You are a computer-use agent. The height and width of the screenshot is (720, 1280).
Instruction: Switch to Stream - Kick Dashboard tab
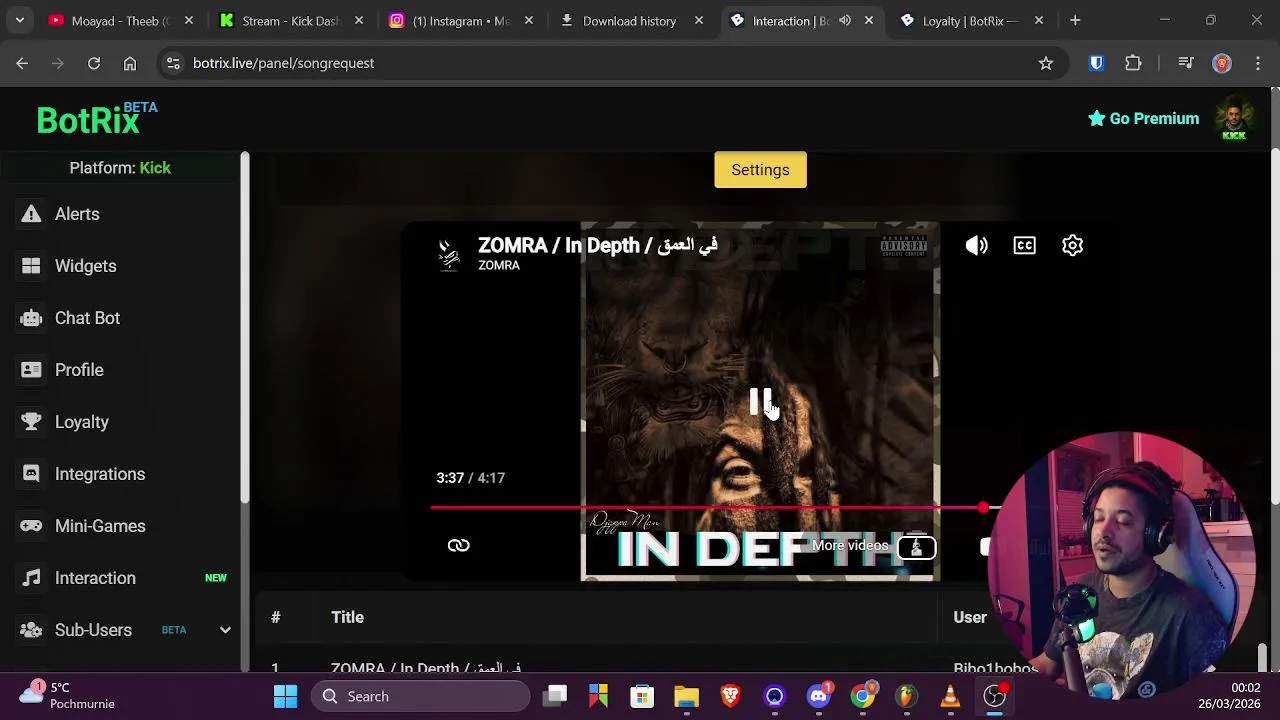tap(290, 20)
